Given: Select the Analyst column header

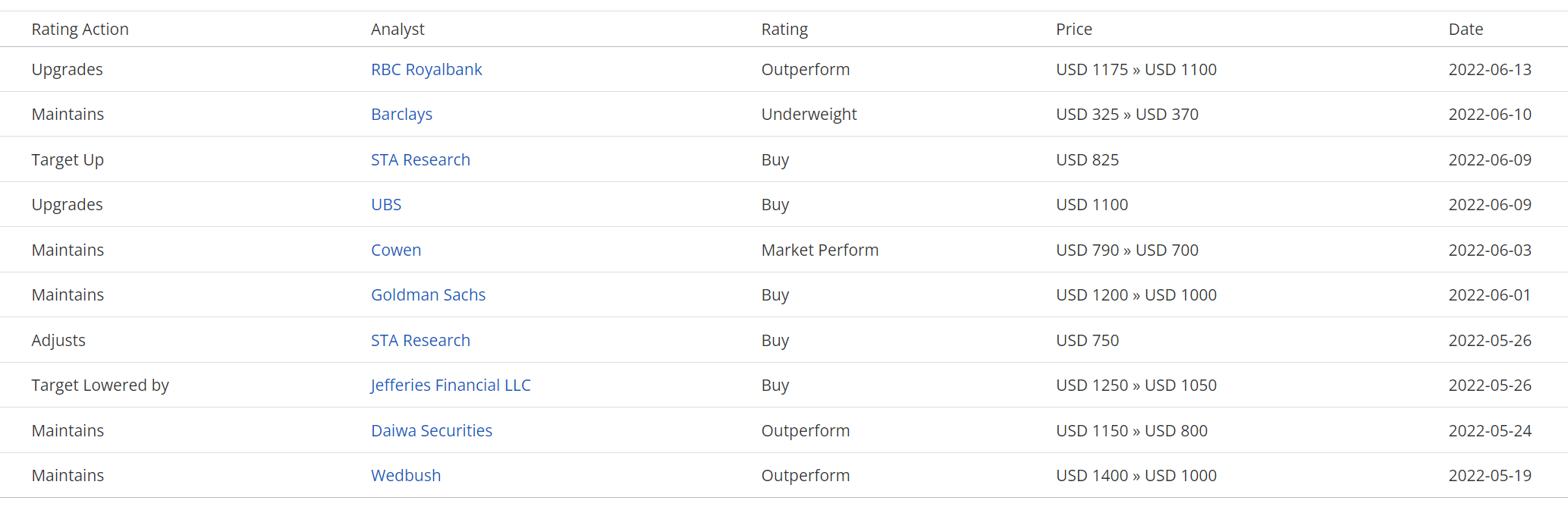Looking at the screenshot, I should pyautogui.click(x=397, y=30).
